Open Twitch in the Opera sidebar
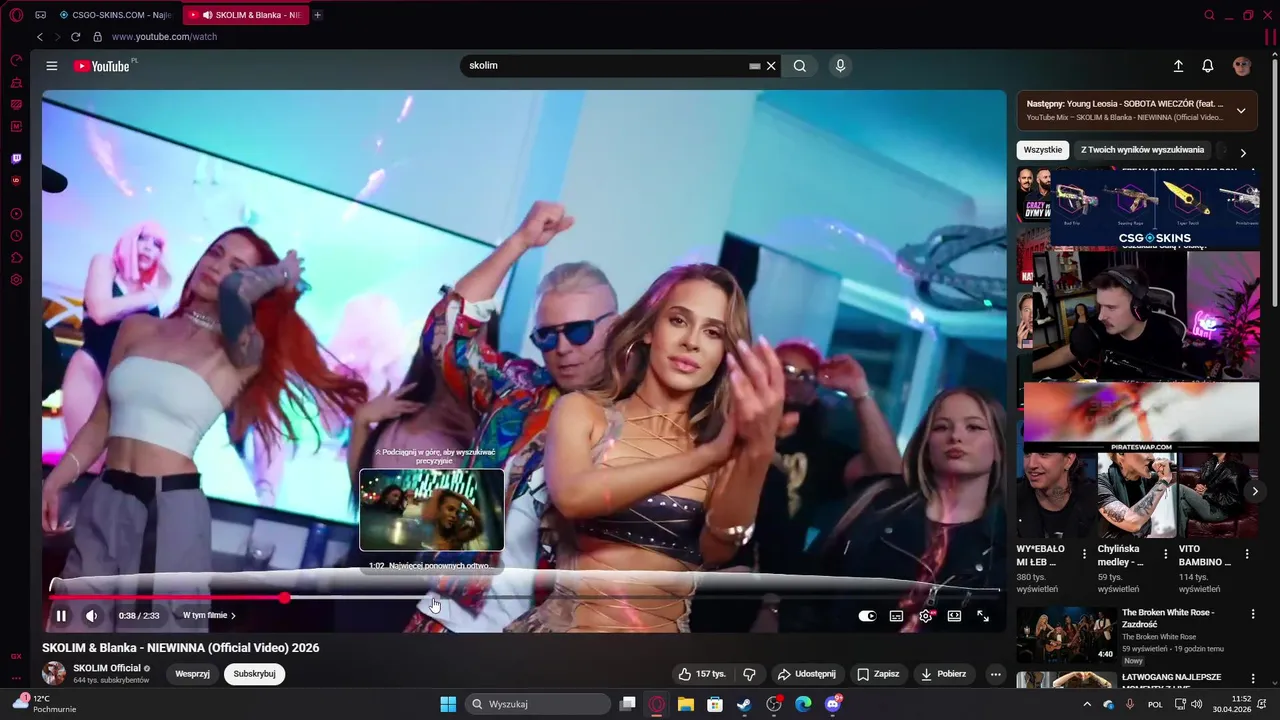Viewport: 1280px width, 720px height. coord(16,159)
